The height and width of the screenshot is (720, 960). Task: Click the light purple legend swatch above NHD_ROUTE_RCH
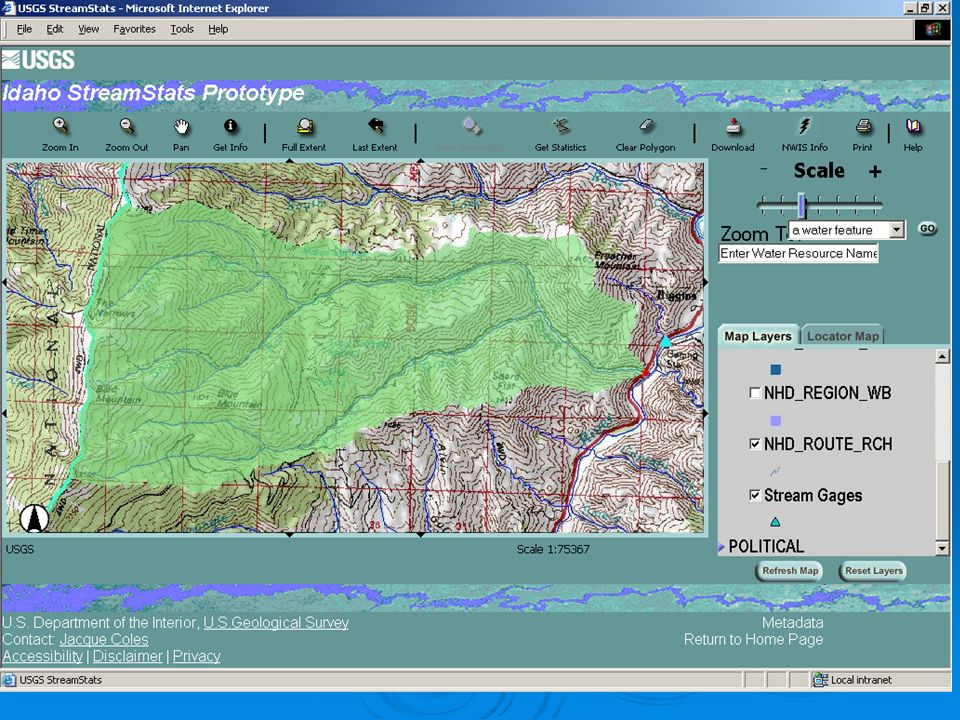tap(776, 421)
